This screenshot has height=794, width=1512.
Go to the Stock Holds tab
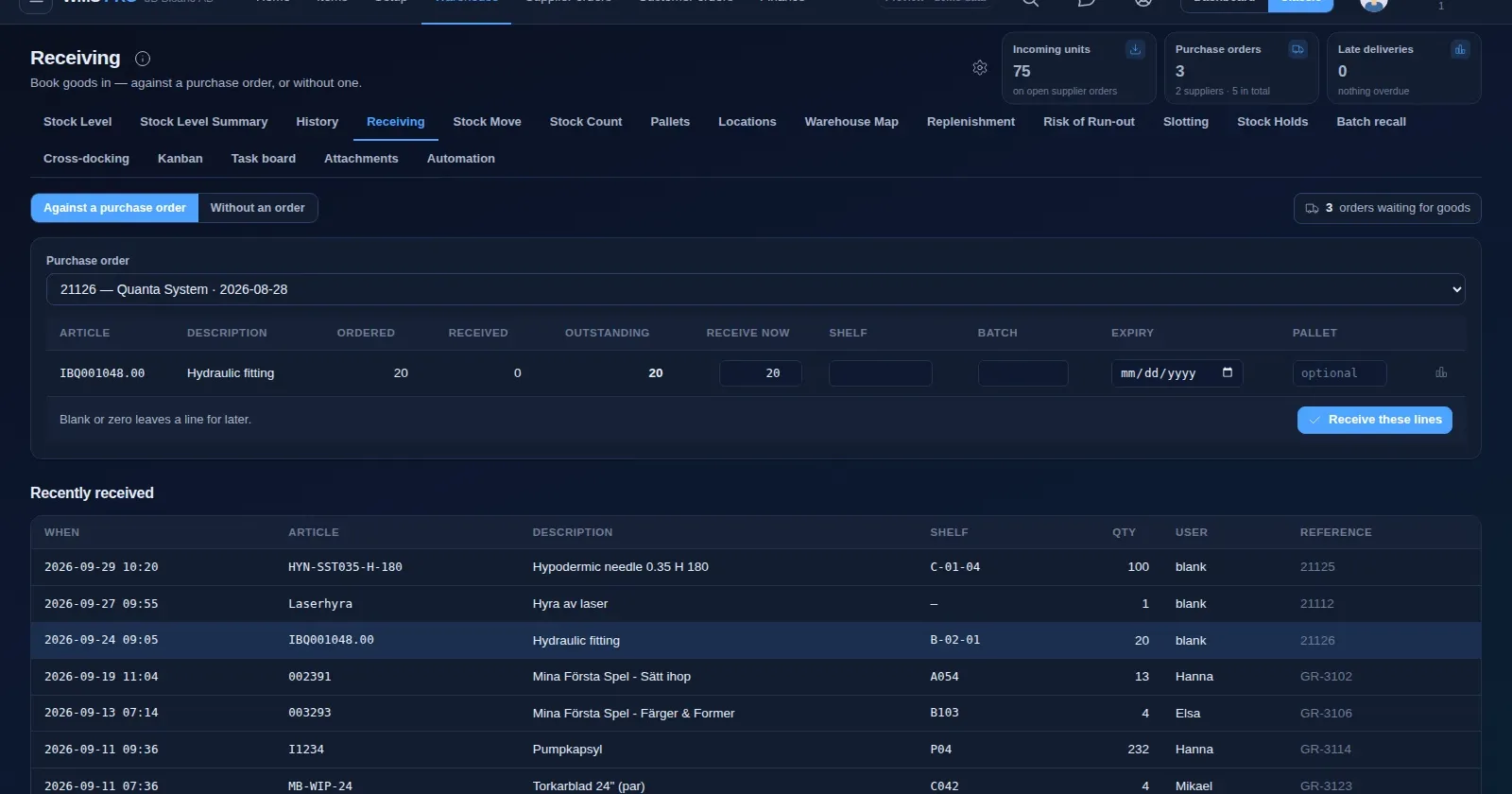pos(1272,122)
